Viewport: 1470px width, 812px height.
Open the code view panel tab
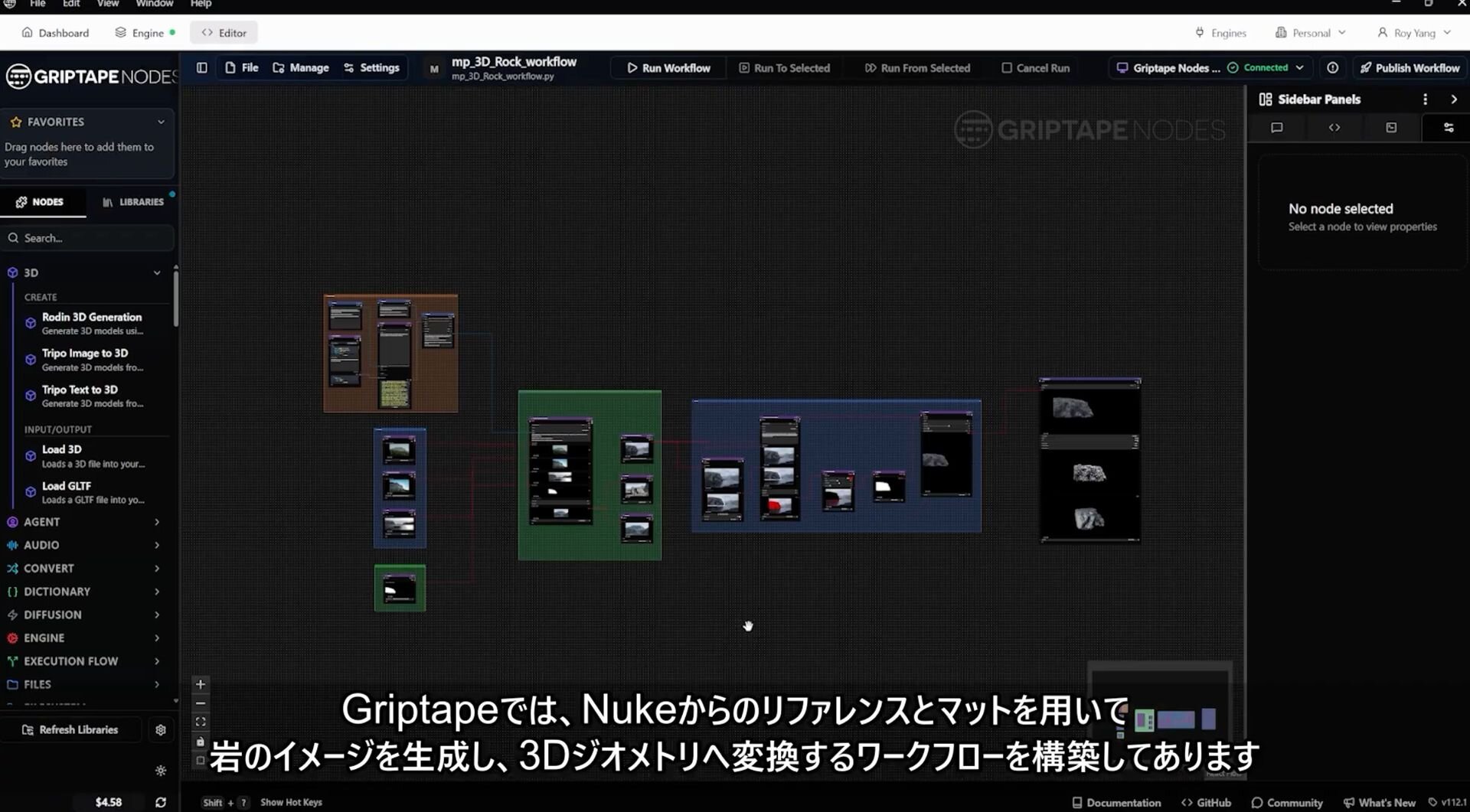[1334, 128]
